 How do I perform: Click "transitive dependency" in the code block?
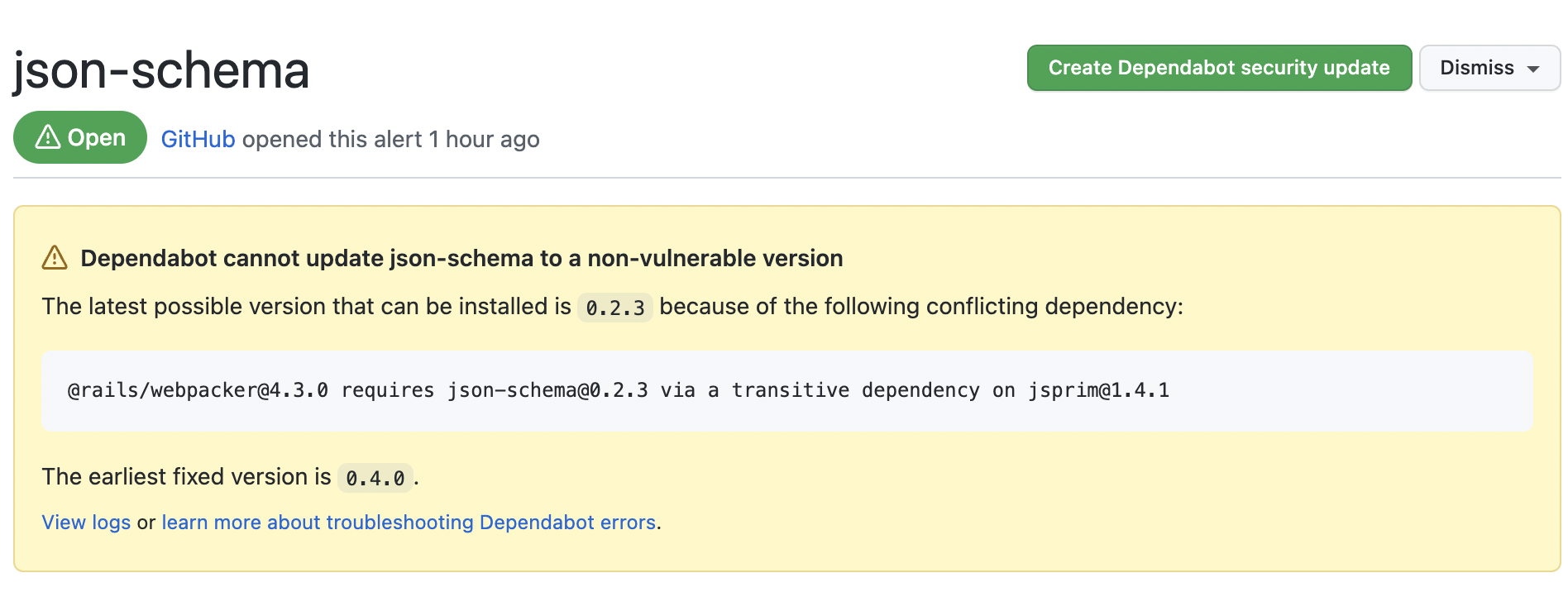855,390
